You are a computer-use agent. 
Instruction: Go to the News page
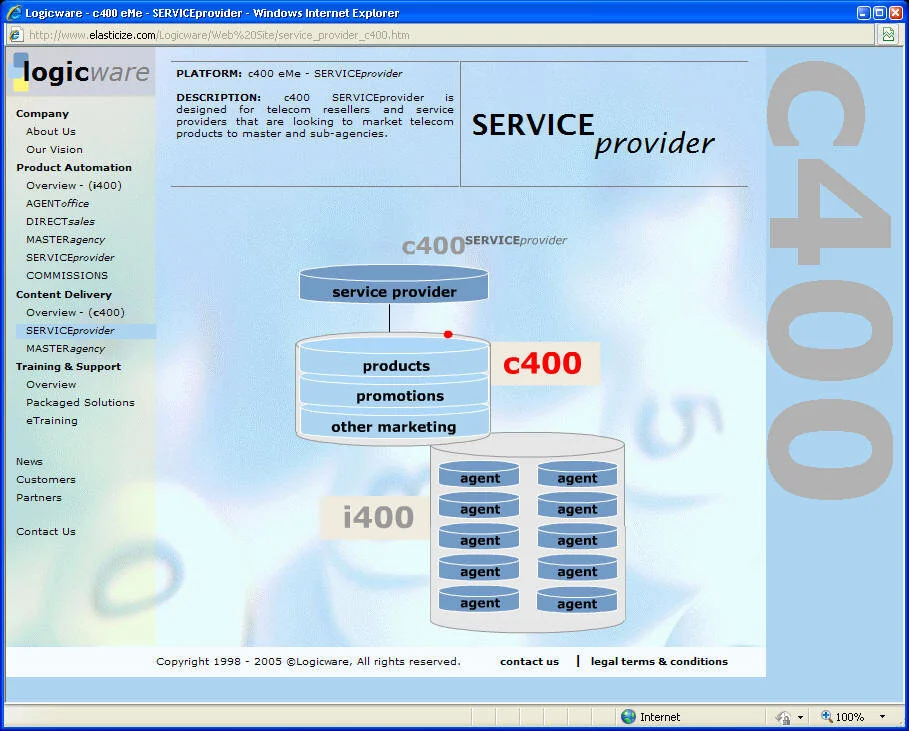[29, 461]
